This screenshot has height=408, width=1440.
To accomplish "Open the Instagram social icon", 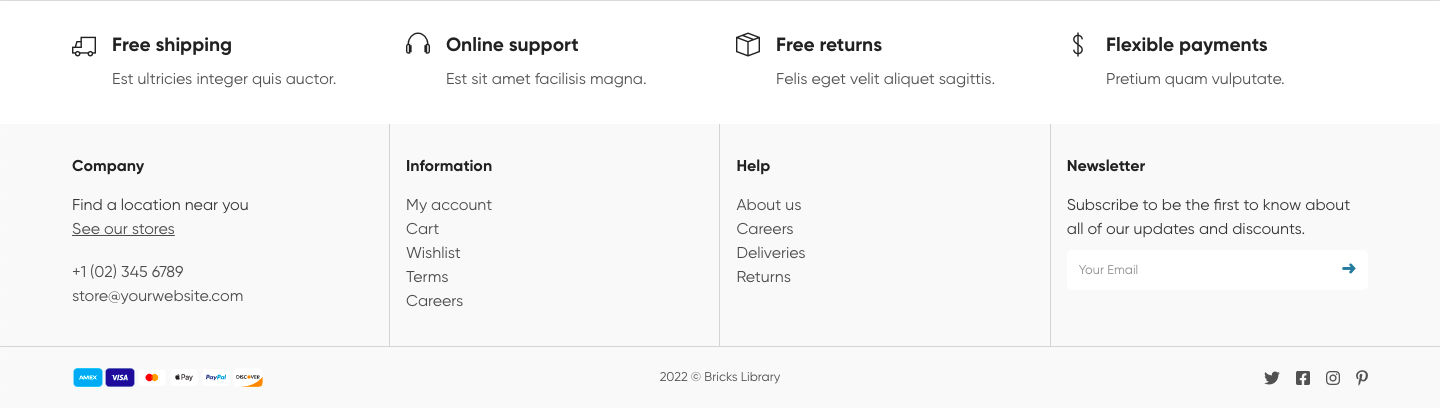I will pyautogui.click(x=1333, y=378).
